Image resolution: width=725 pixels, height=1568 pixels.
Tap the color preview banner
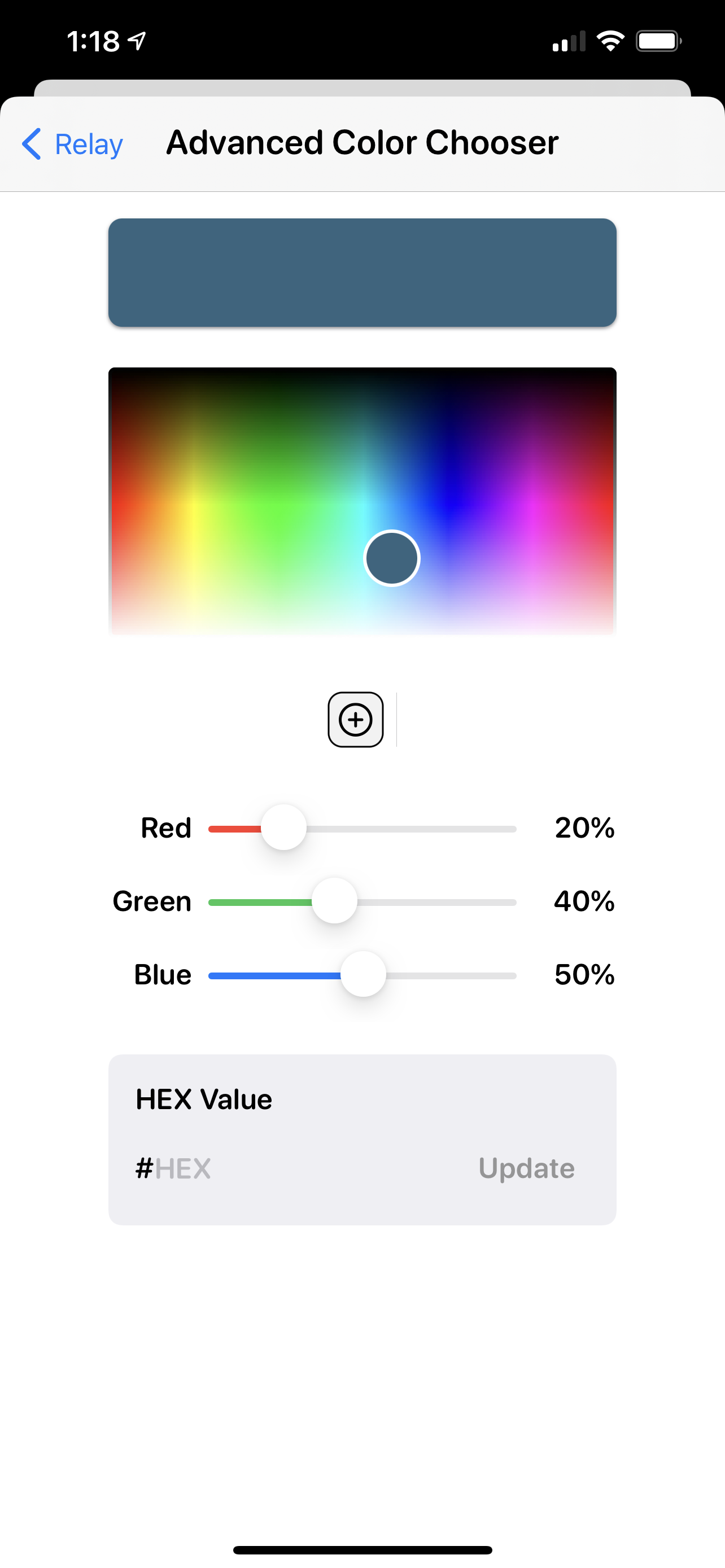[362, 272]
